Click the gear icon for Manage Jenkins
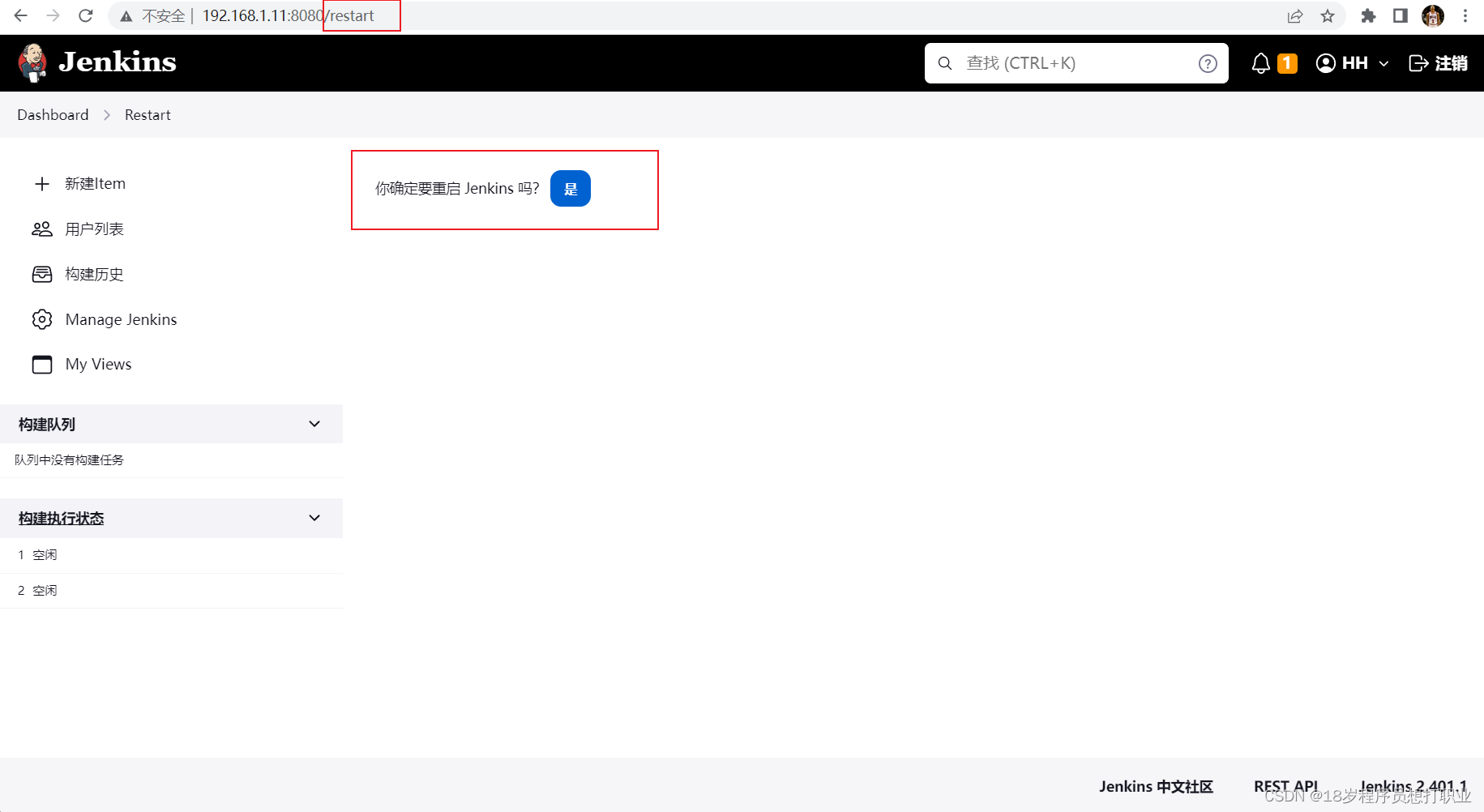 [42, 319]
